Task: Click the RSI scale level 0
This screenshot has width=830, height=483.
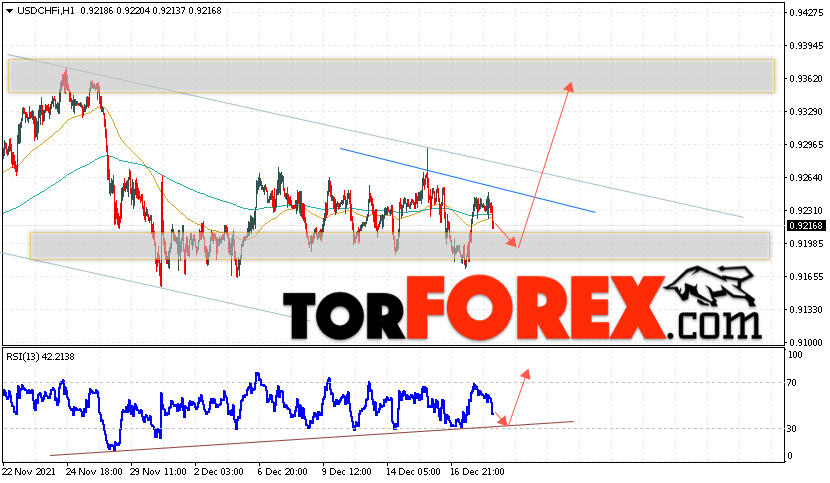Action: click(790, 455)
